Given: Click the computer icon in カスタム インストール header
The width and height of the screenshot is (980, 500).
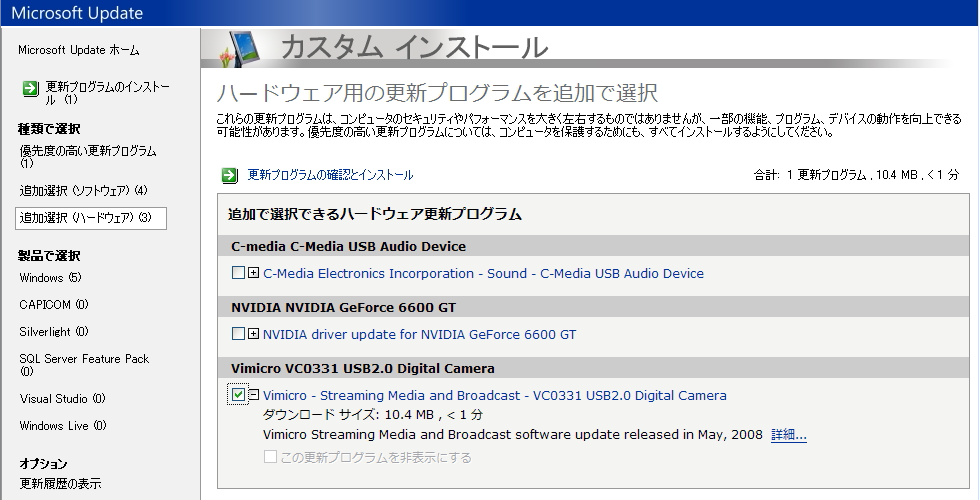Looking at the screenshot, I should coord(242,48).
